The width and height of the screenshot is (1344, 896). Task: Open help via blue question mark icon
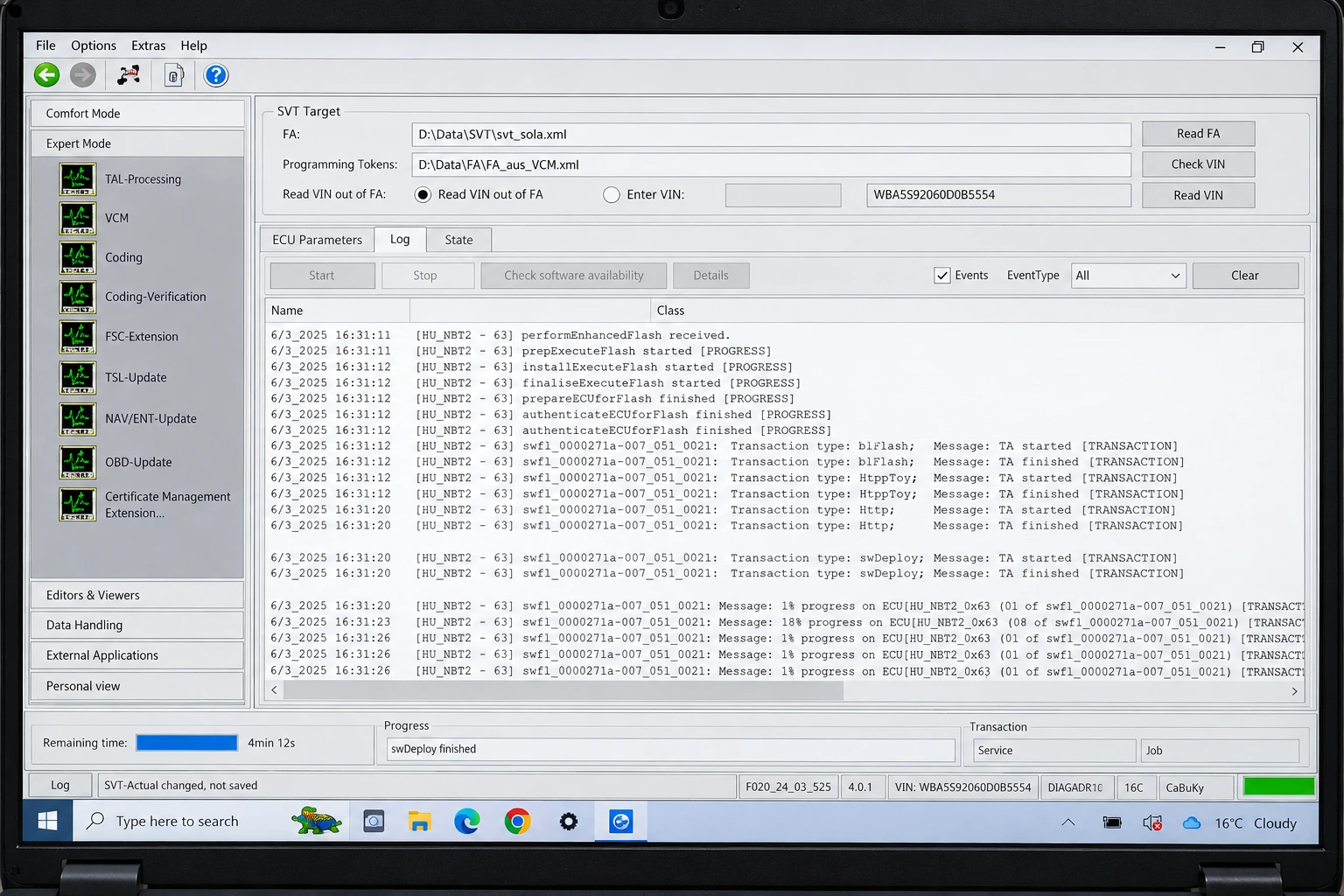pyautogui.click(x=216, y=75)
